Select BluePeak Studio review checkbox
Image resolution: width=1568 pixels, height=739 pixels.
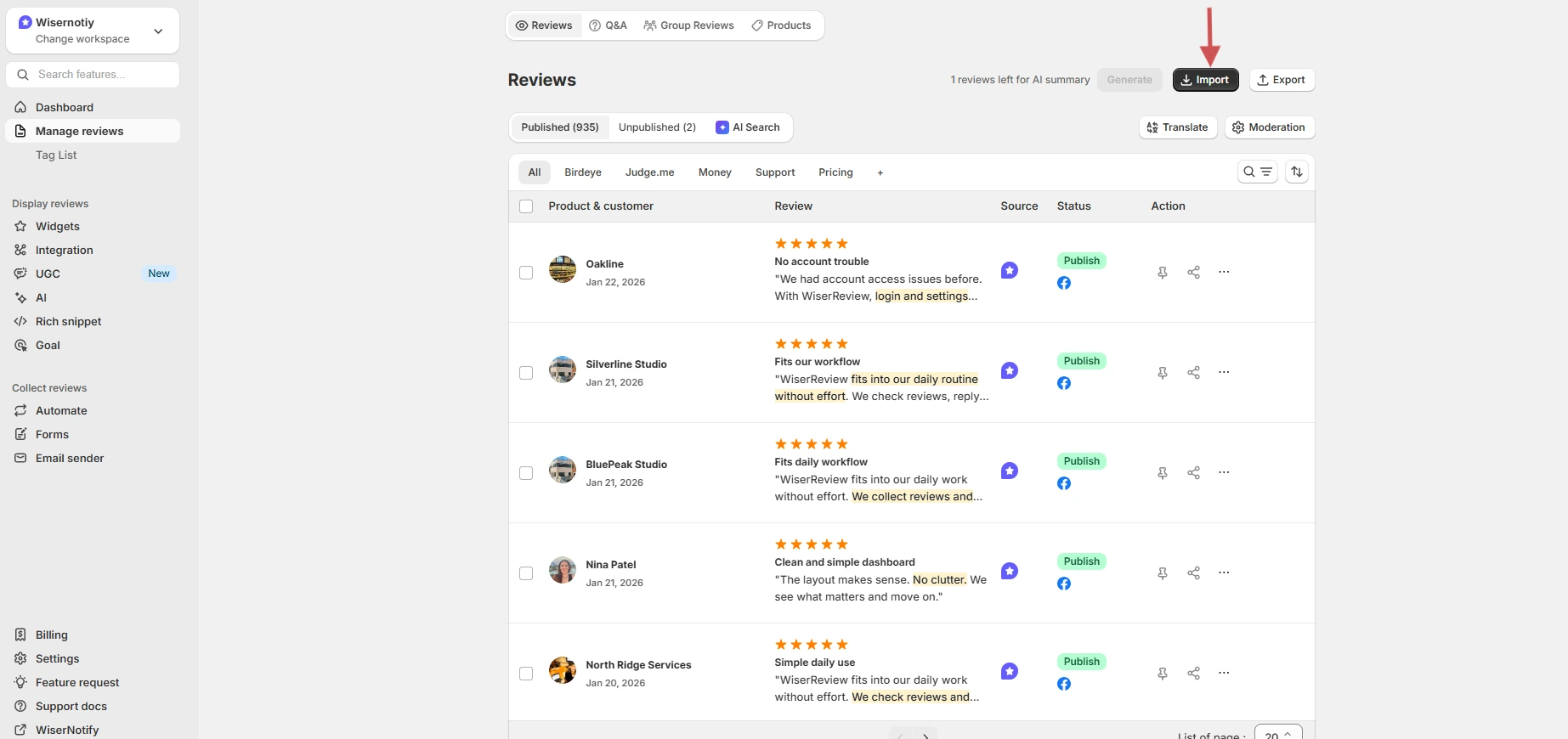(x=526, y=473)
